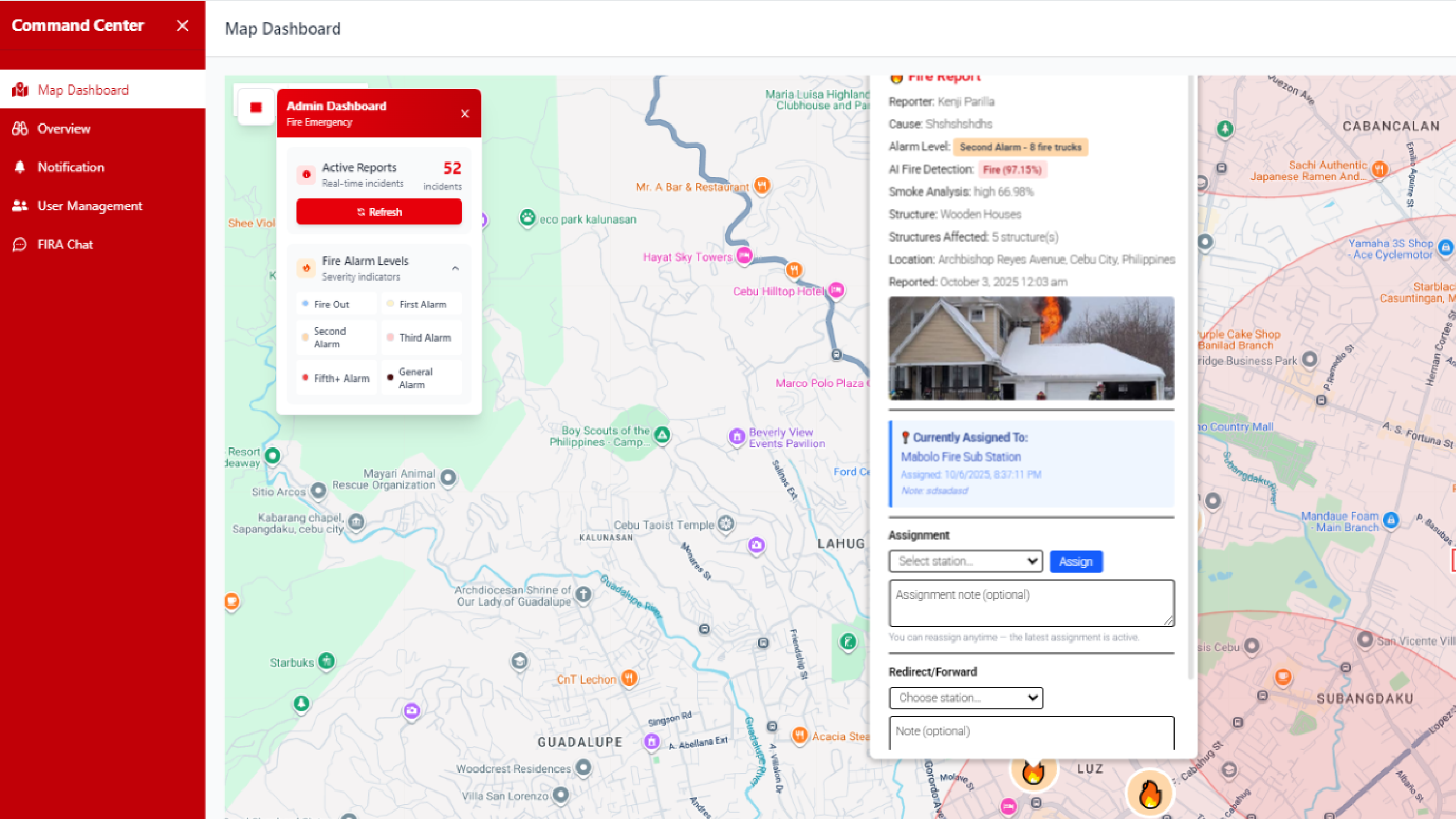
Task: Click the blue Assign button
Action: click(1076, 561)
